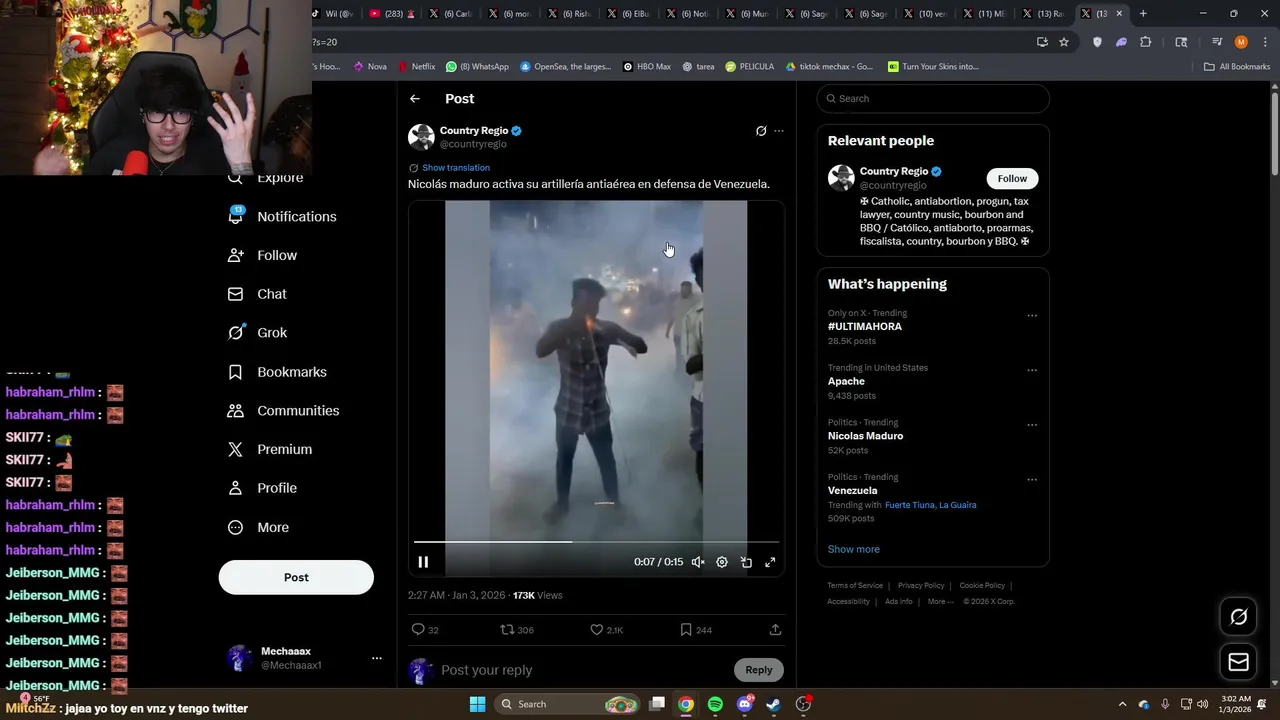Bookmark the tweet with 244 bookmarks

(696, 630)
